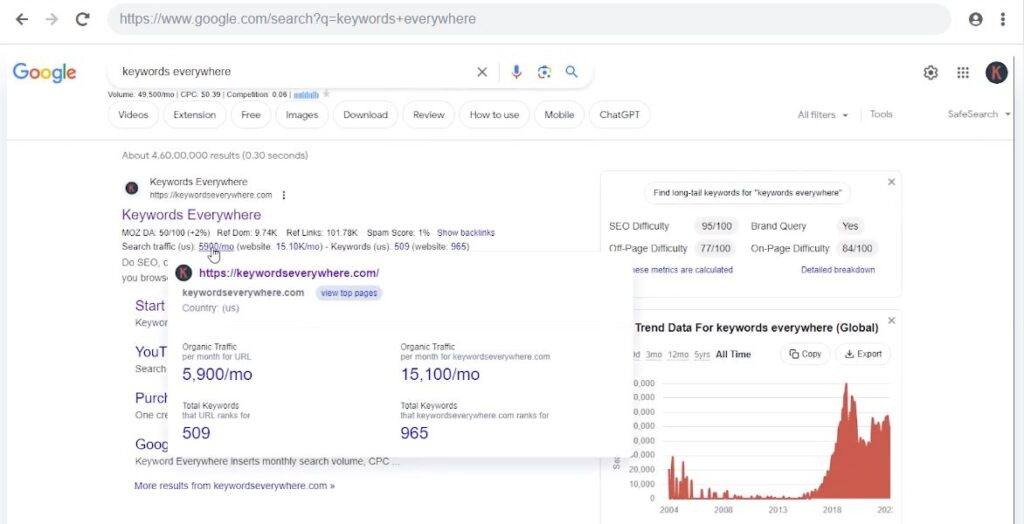
Task: Copy the trend data
Action: 805,354
